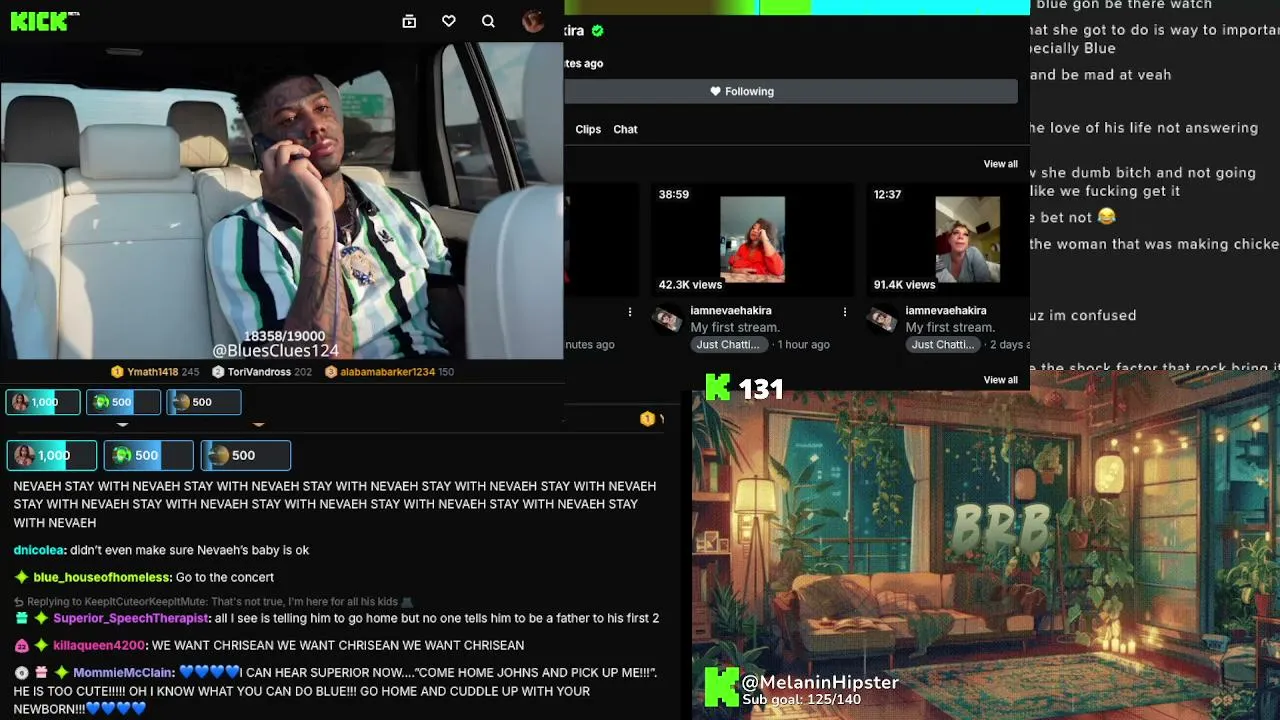This screenshot has width=1280, height=720.
Task: Click the username blue_houseofhomeless in chat
Action: point(102,577)
